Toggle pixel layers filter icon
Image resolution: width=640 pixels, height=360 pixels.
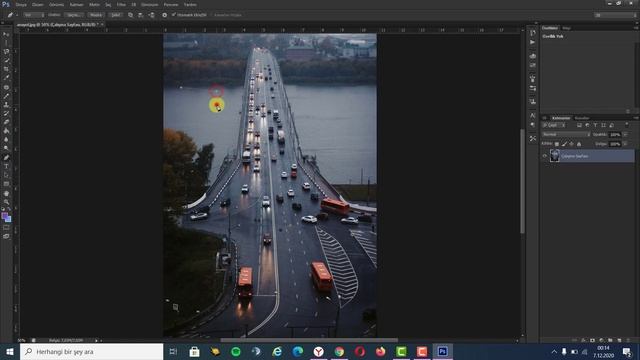[x=579, y=125]
